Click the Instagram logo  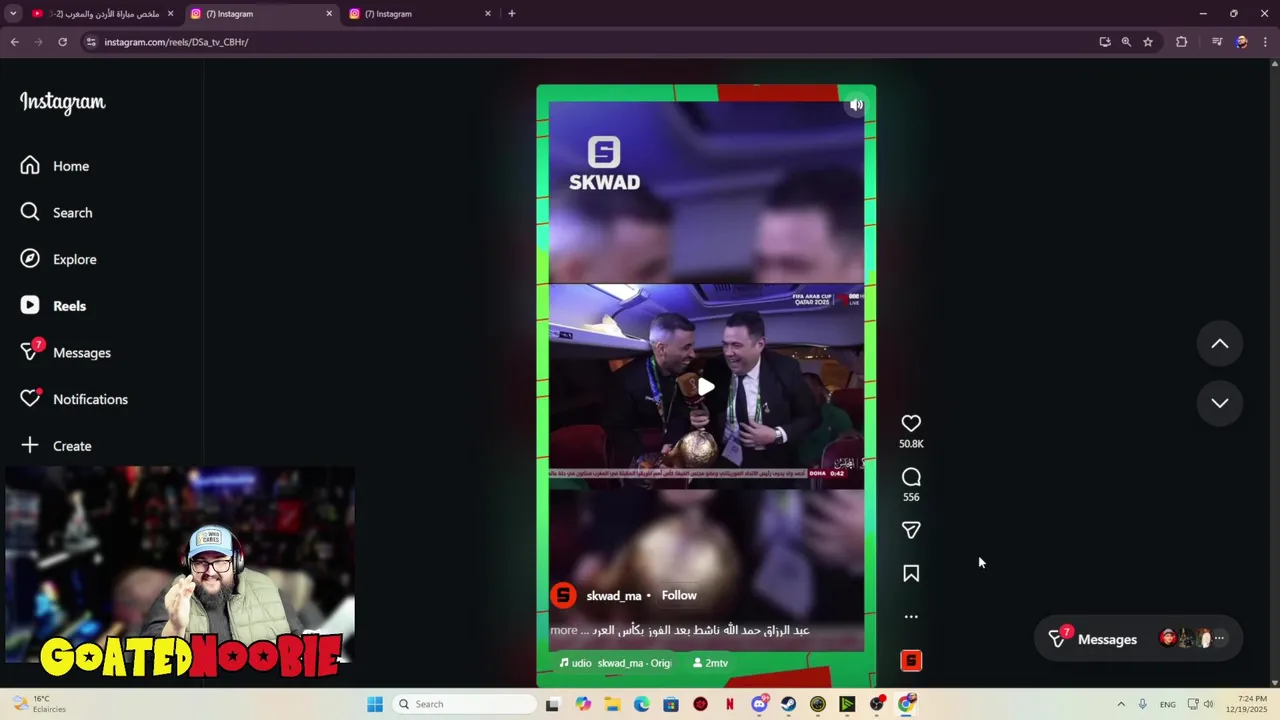[62, 102]
